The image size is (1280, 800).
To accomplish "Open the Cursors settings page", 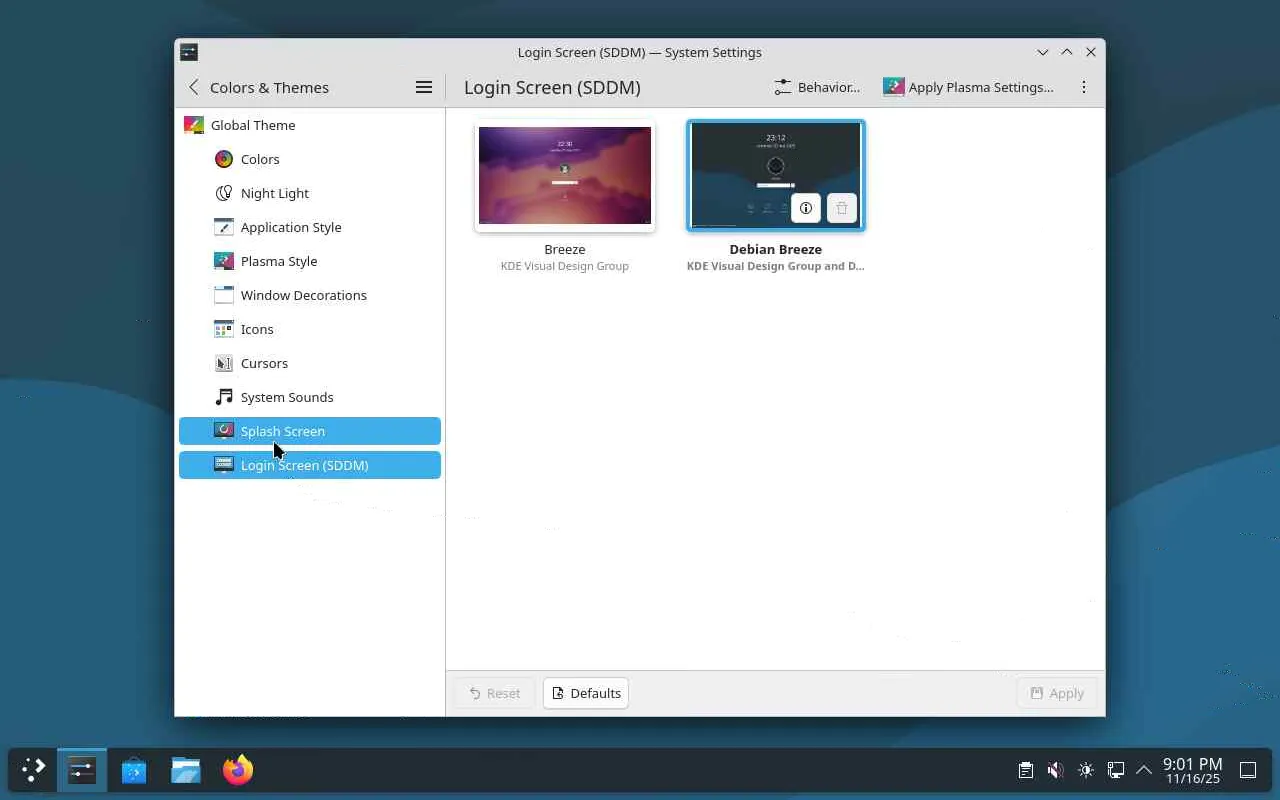I will pyautogui.click(x=310, y=363).
